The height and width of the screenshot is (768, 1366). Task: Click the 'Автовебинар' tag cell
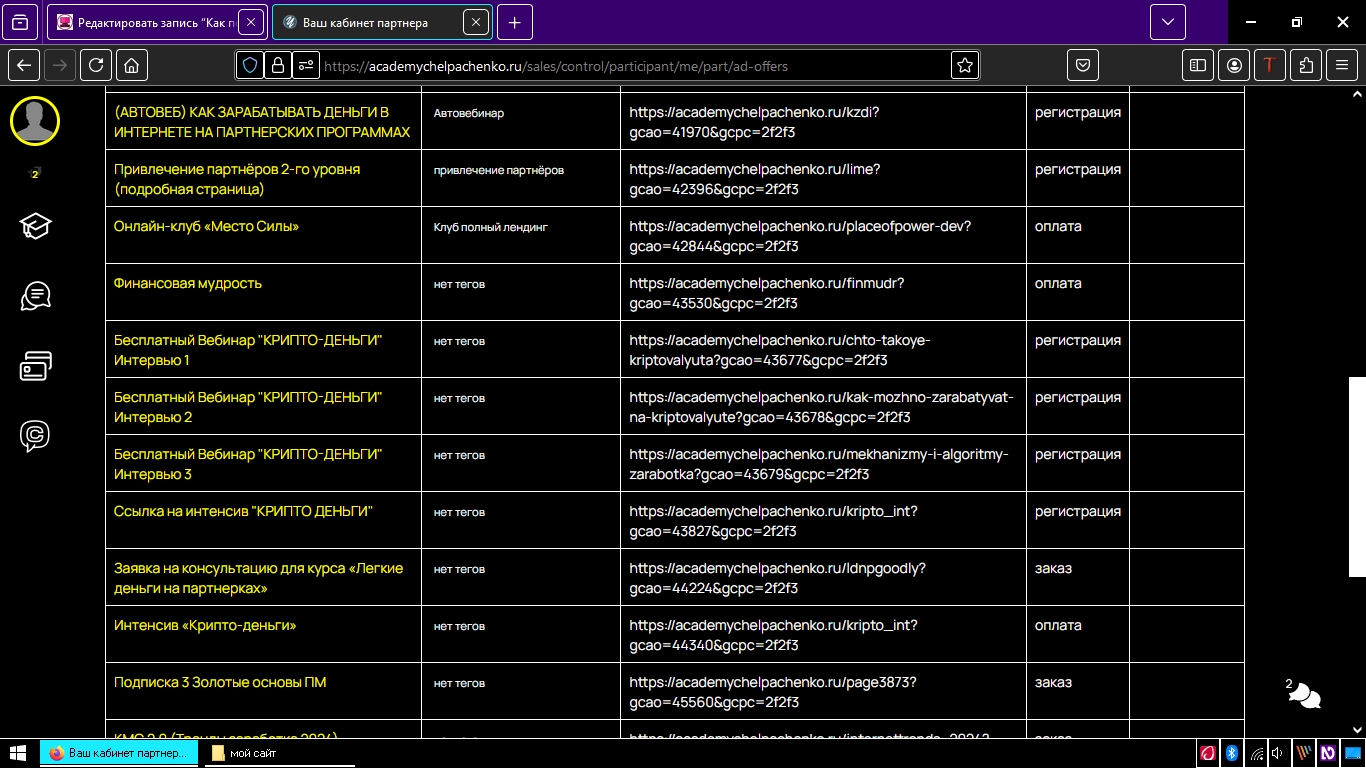(469, 113)
